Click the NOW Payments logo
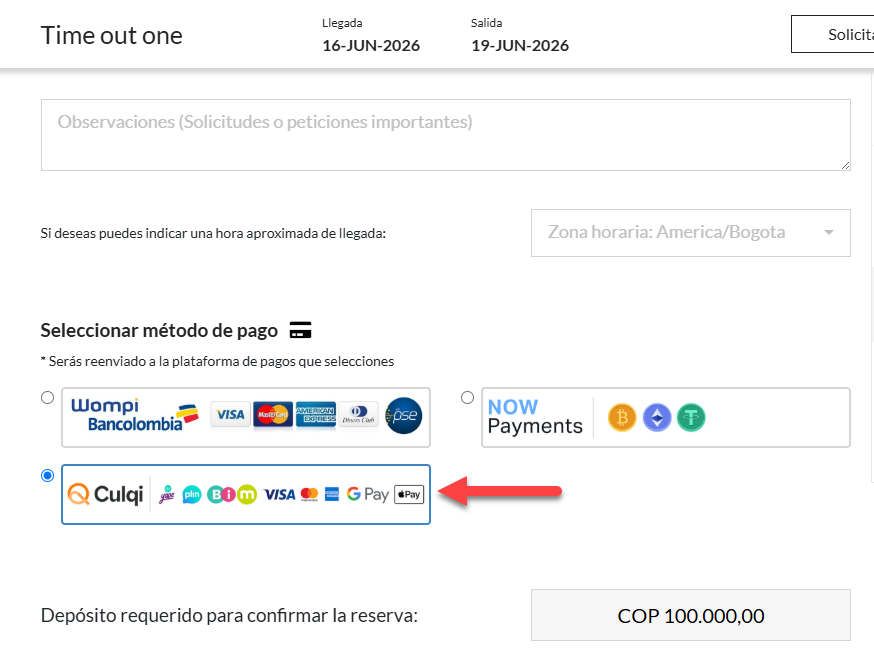Screen dimensions: 874x663 535,417
